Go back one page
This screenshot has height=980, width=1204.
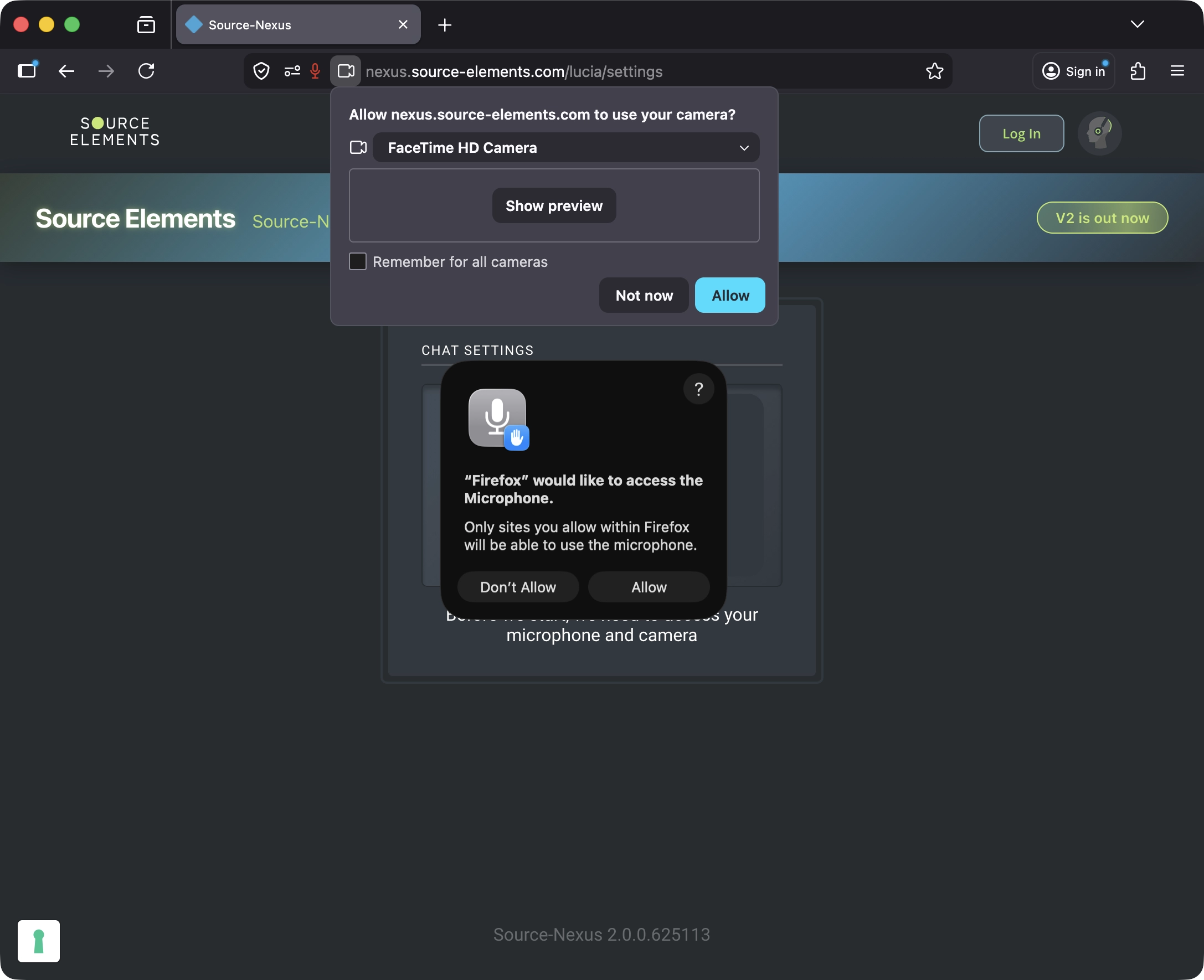tap(66, 71)
